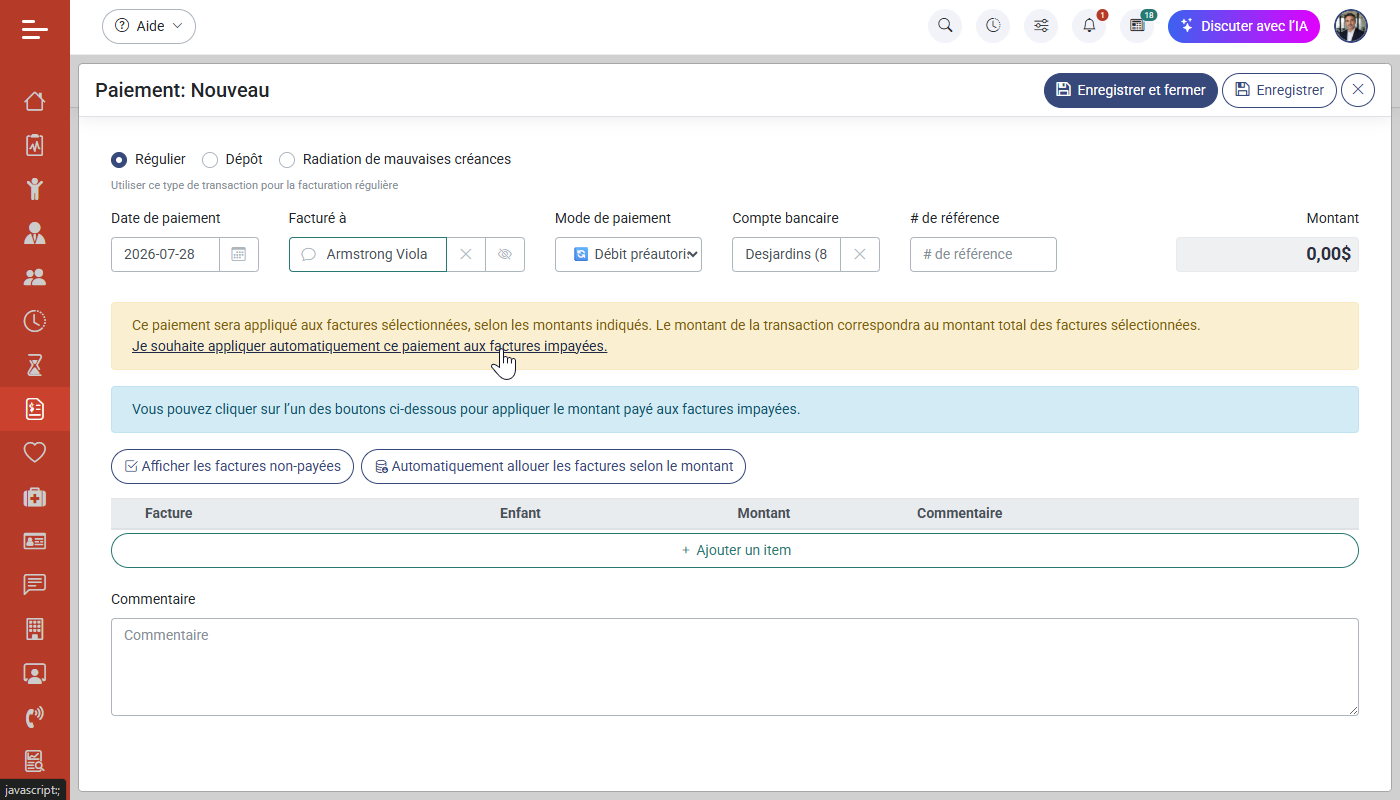Open the Mode de paiement dropdown
This screenshot has width=1400, height=800.
point(628,254)
